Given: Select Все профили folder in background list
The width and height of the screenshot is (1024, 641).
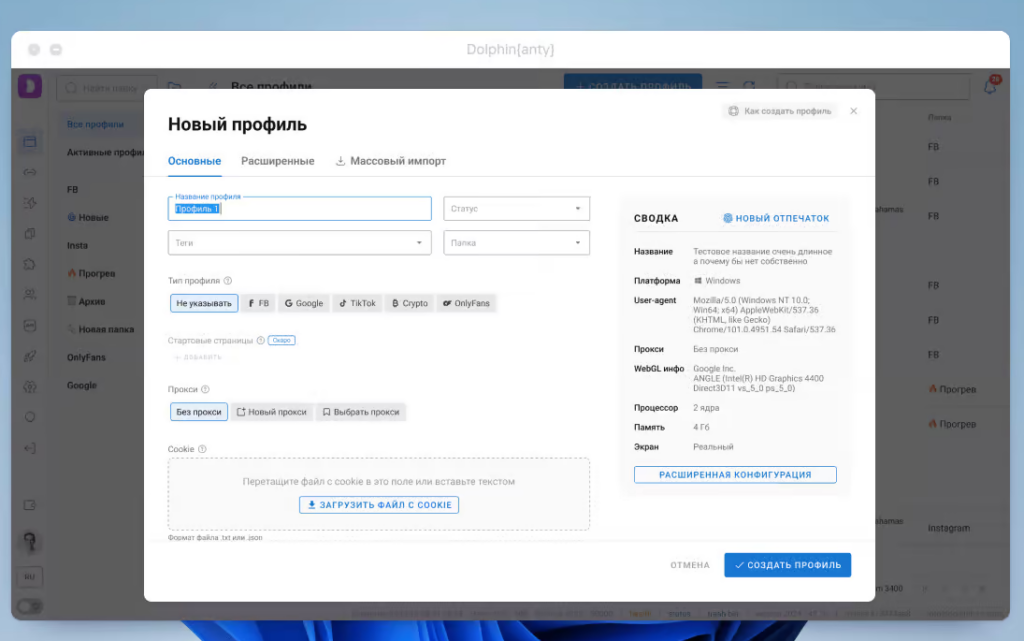Looking at the screenshot, I should tap(95, 124).
